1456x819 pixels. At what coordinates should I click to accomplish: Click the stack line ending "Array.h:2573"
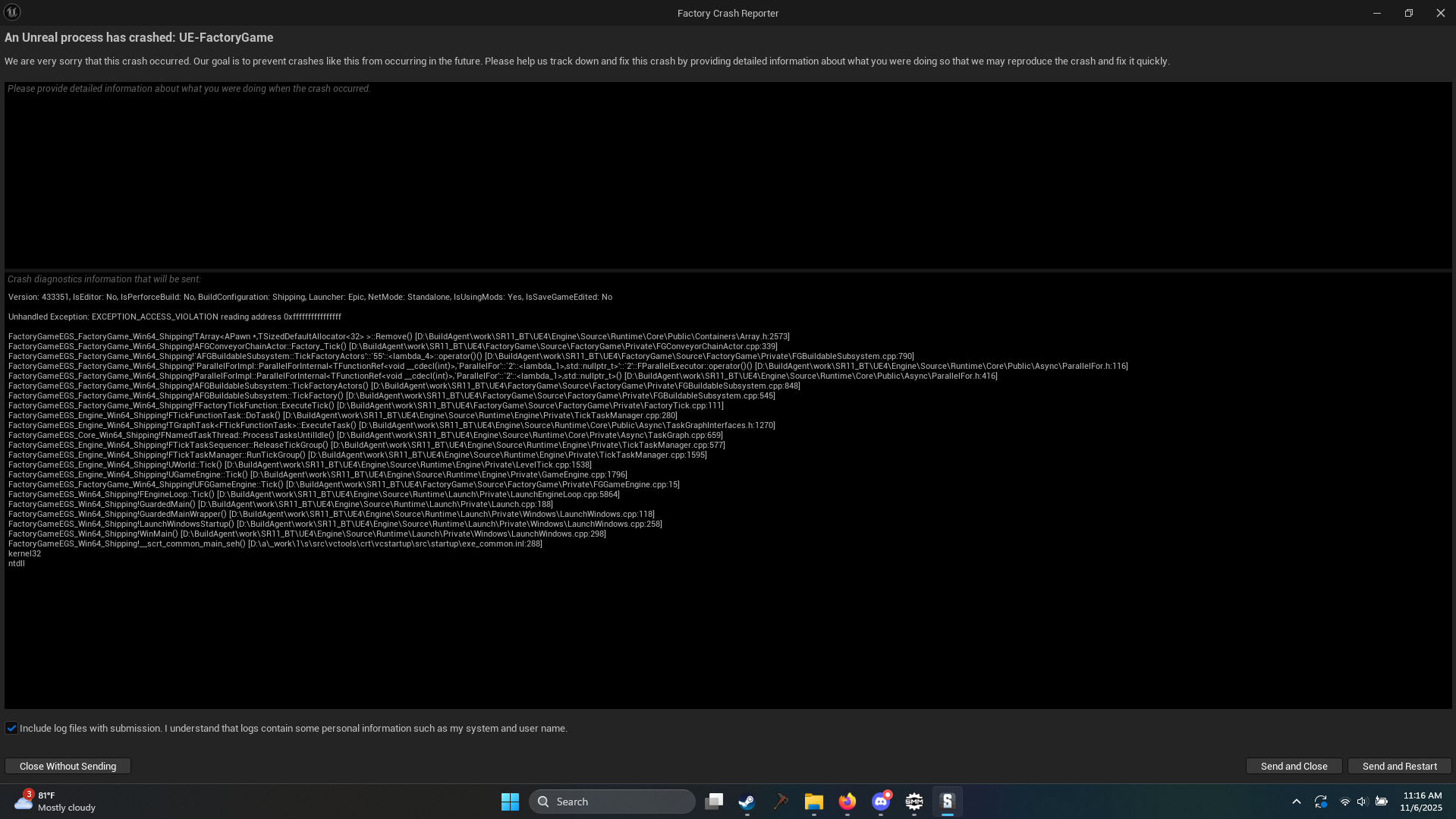point(398,336)
